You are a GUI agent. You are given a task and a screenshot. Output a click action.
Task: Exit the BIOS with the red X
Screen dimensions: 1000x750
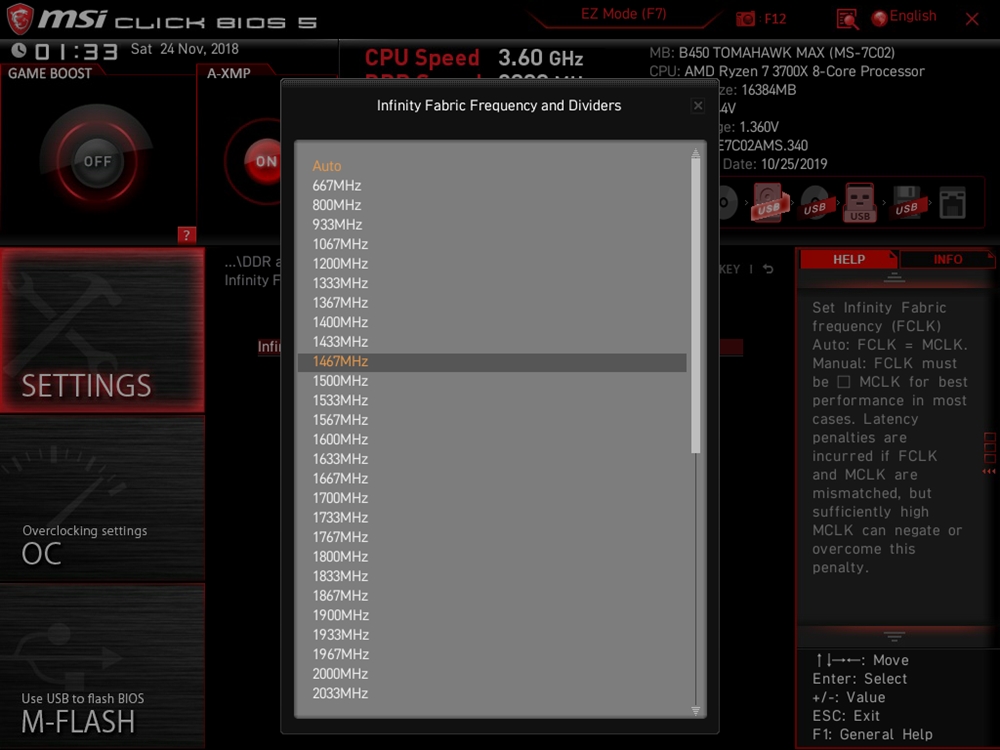pos(972,19)
